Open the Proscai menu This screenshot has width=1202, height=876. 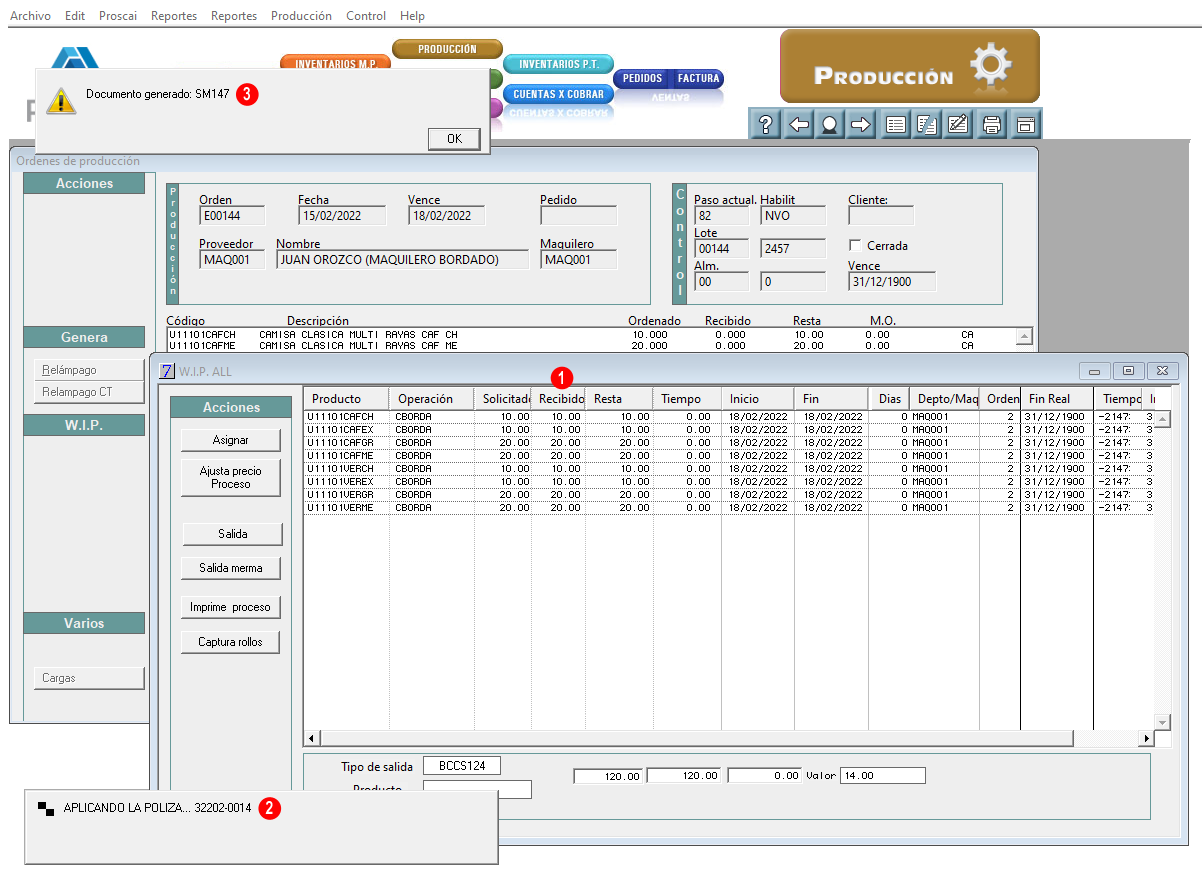pyautogui.click(x=118, y=16)
